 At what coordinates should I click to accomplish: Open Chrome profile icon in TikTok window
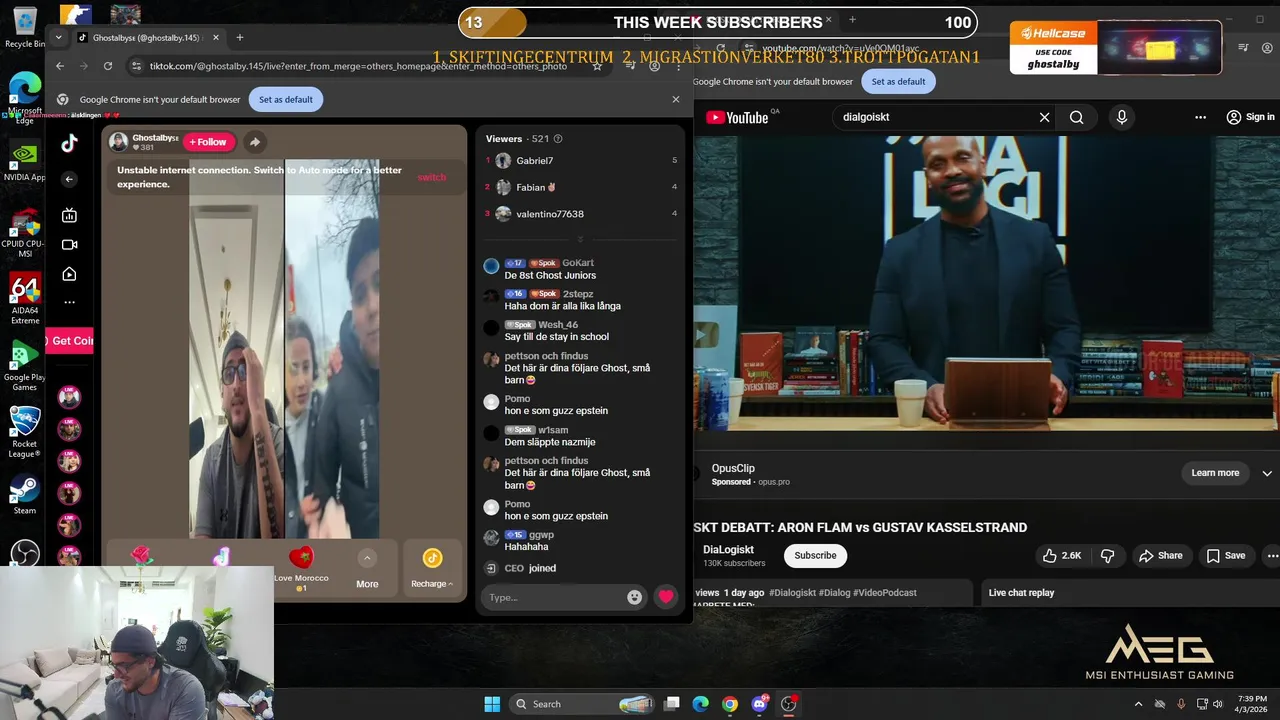point(654,66)
